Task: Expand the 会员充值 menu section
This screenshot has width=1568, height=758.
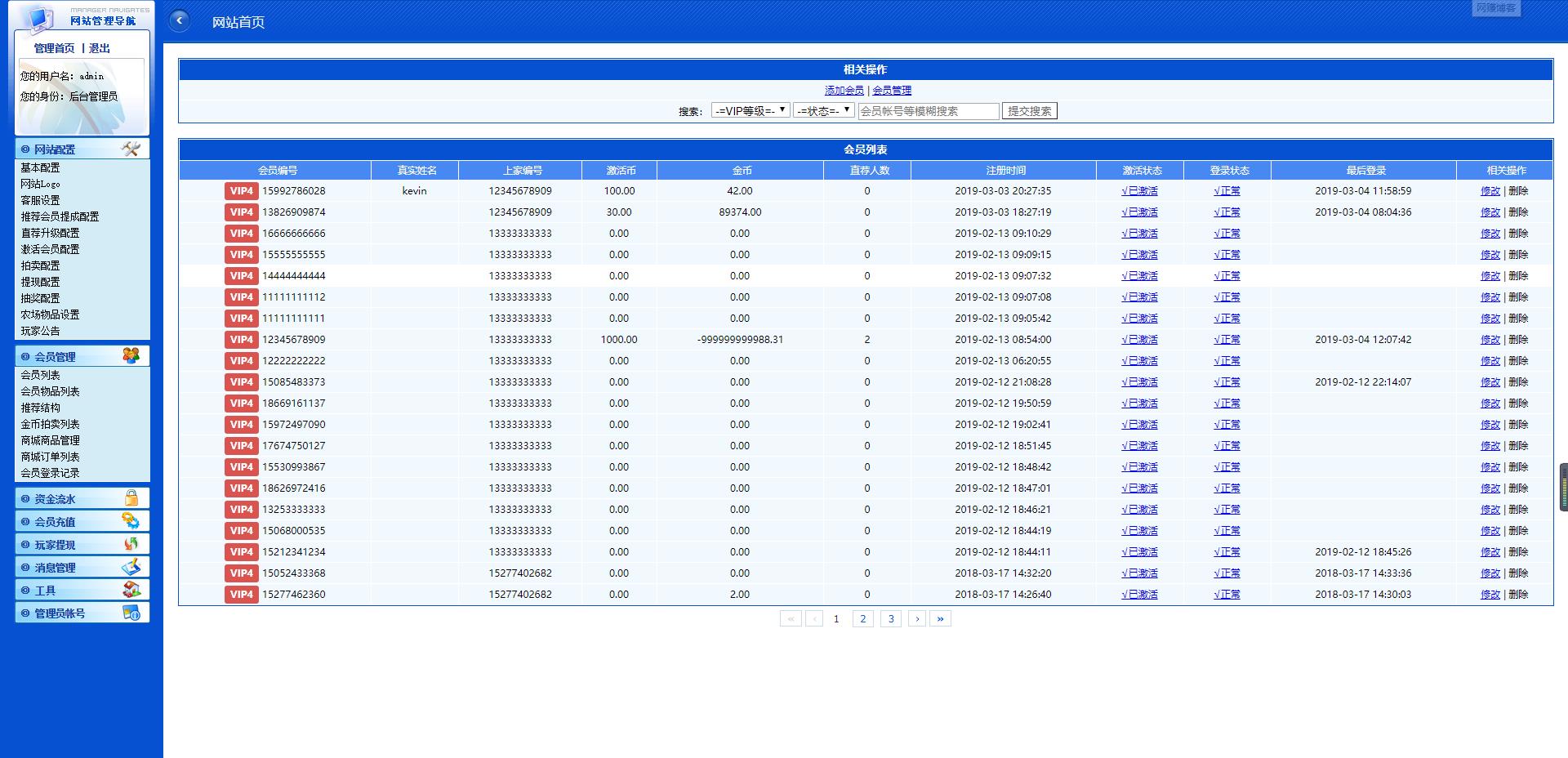Action: (82, 521)
